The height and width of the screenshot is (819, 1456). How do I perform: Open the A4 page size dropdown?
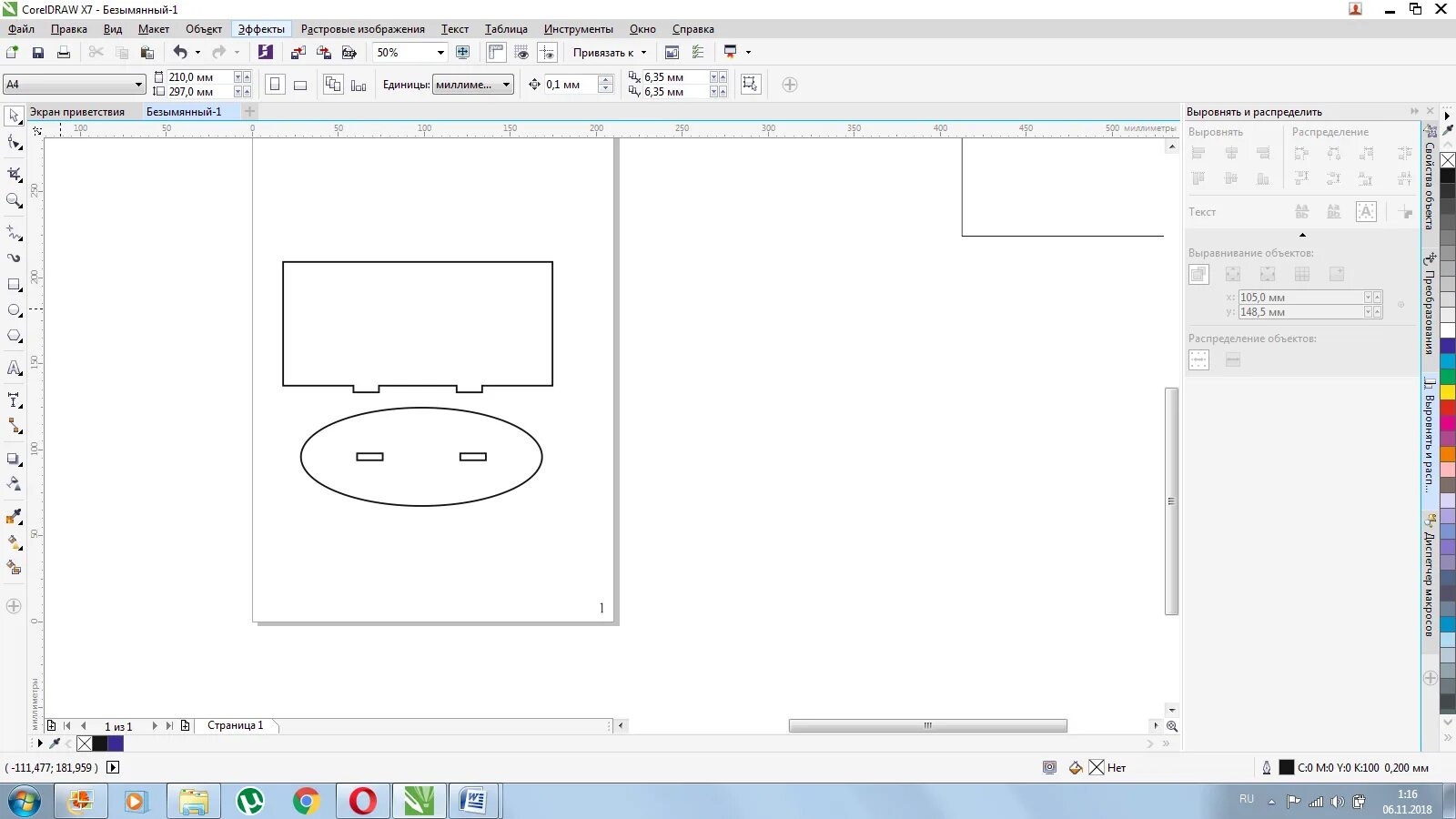pyautogui.click(x=138, y=85)
